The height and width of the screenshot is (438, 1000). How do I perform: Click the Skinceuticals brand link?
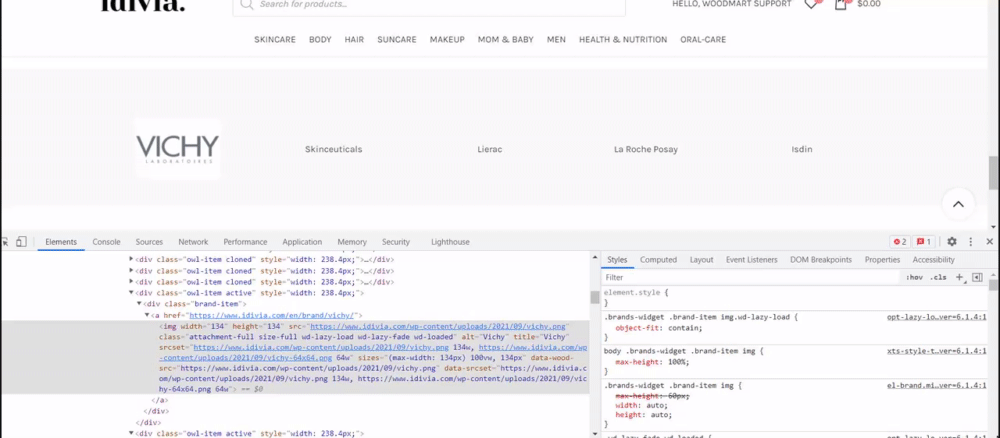pyautogui.click(x=334, y=149)
